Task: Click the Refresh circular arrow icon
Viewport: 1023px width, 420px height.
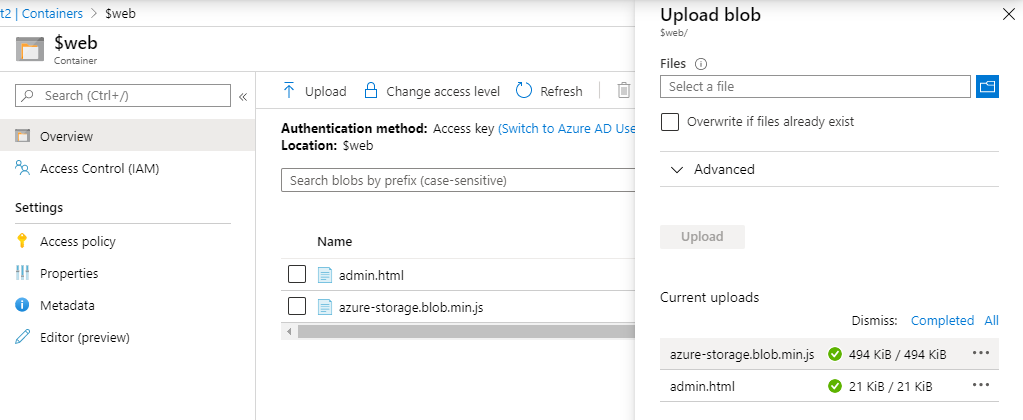Action: click(x=524, y=91)
